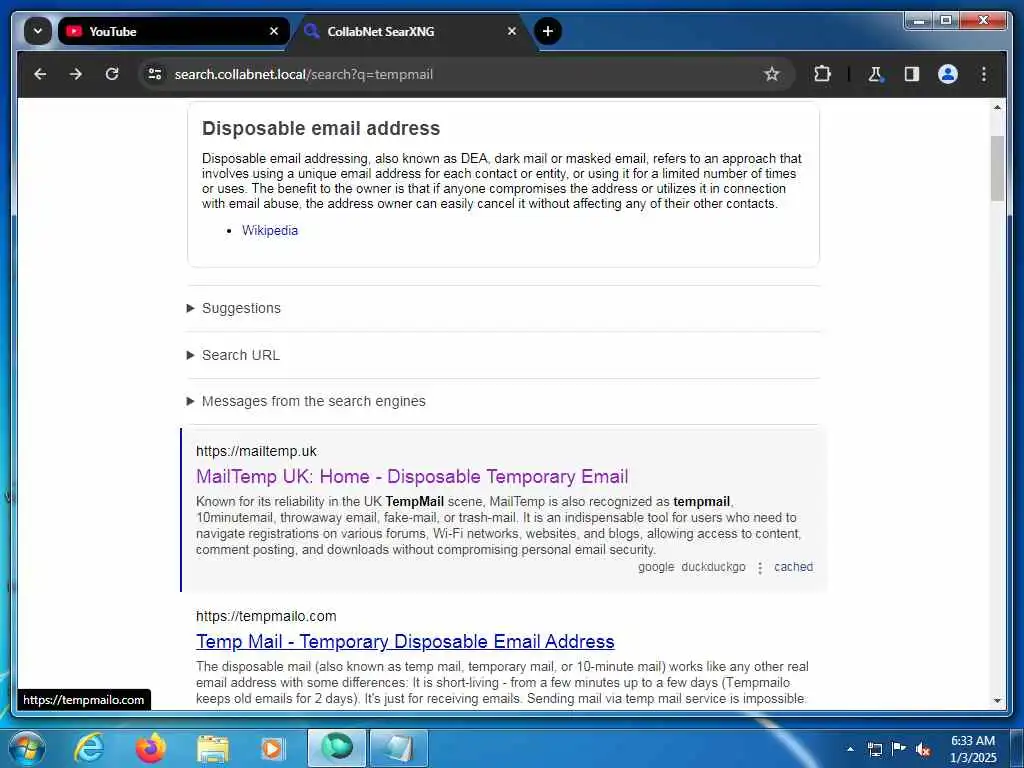The height and width of the screenshot is (768, 1024).
Task: Click the Disposable email address heading
Action: [x=321, y=129]
